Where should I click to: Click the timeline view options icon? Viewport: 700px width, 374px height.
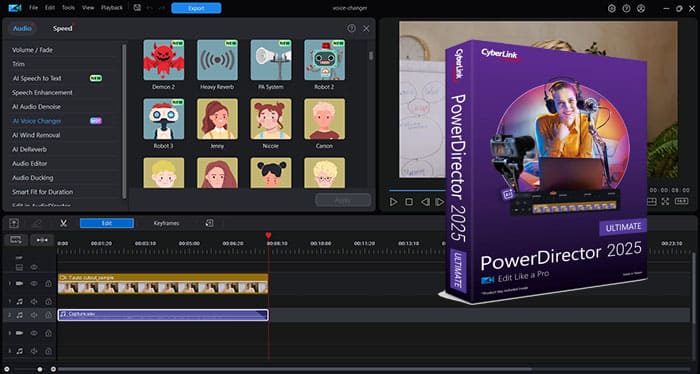[x=16, y=240]
